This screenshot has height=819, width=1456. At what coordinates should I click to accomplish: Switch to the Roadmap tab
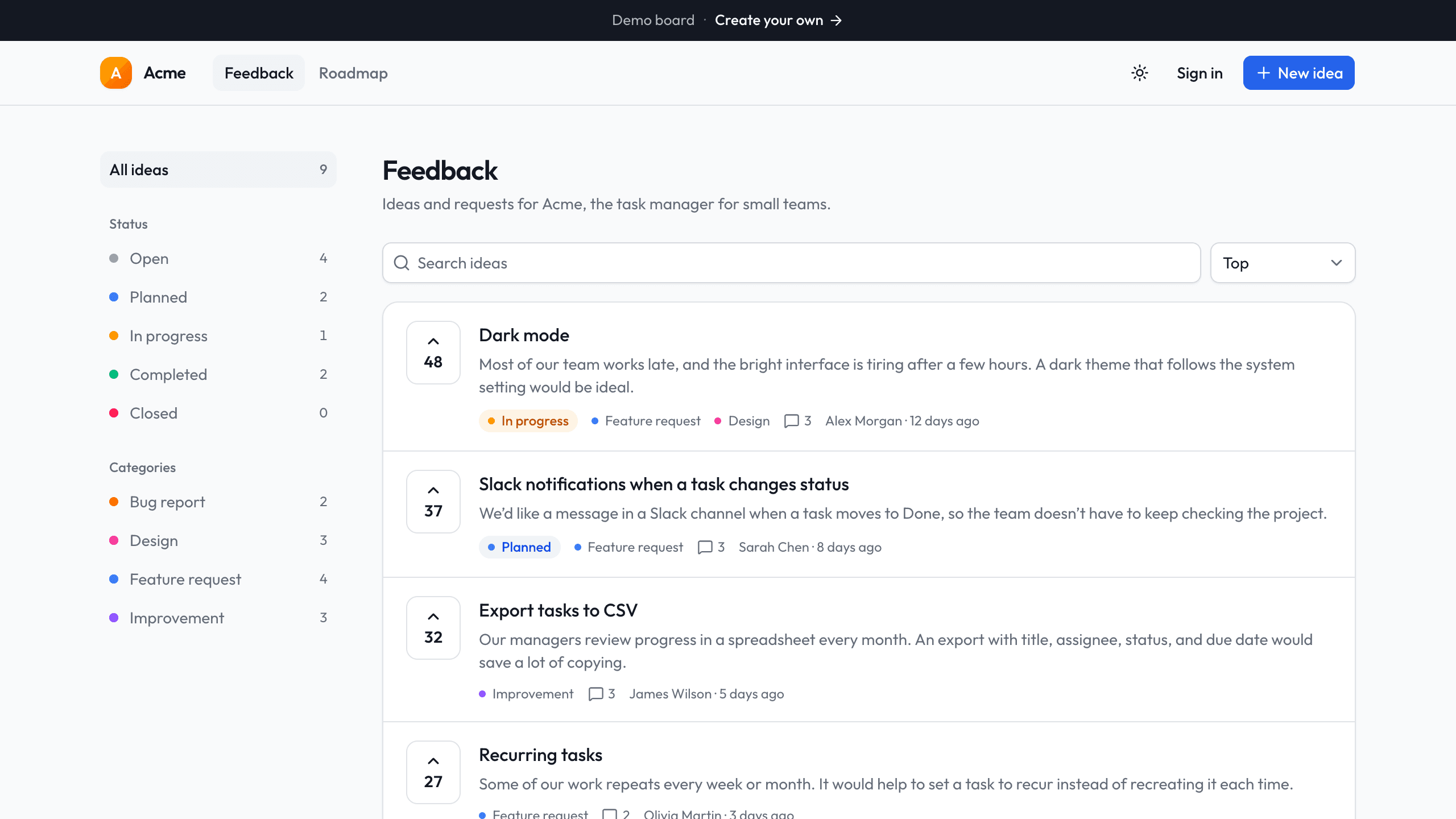point(353,73)
